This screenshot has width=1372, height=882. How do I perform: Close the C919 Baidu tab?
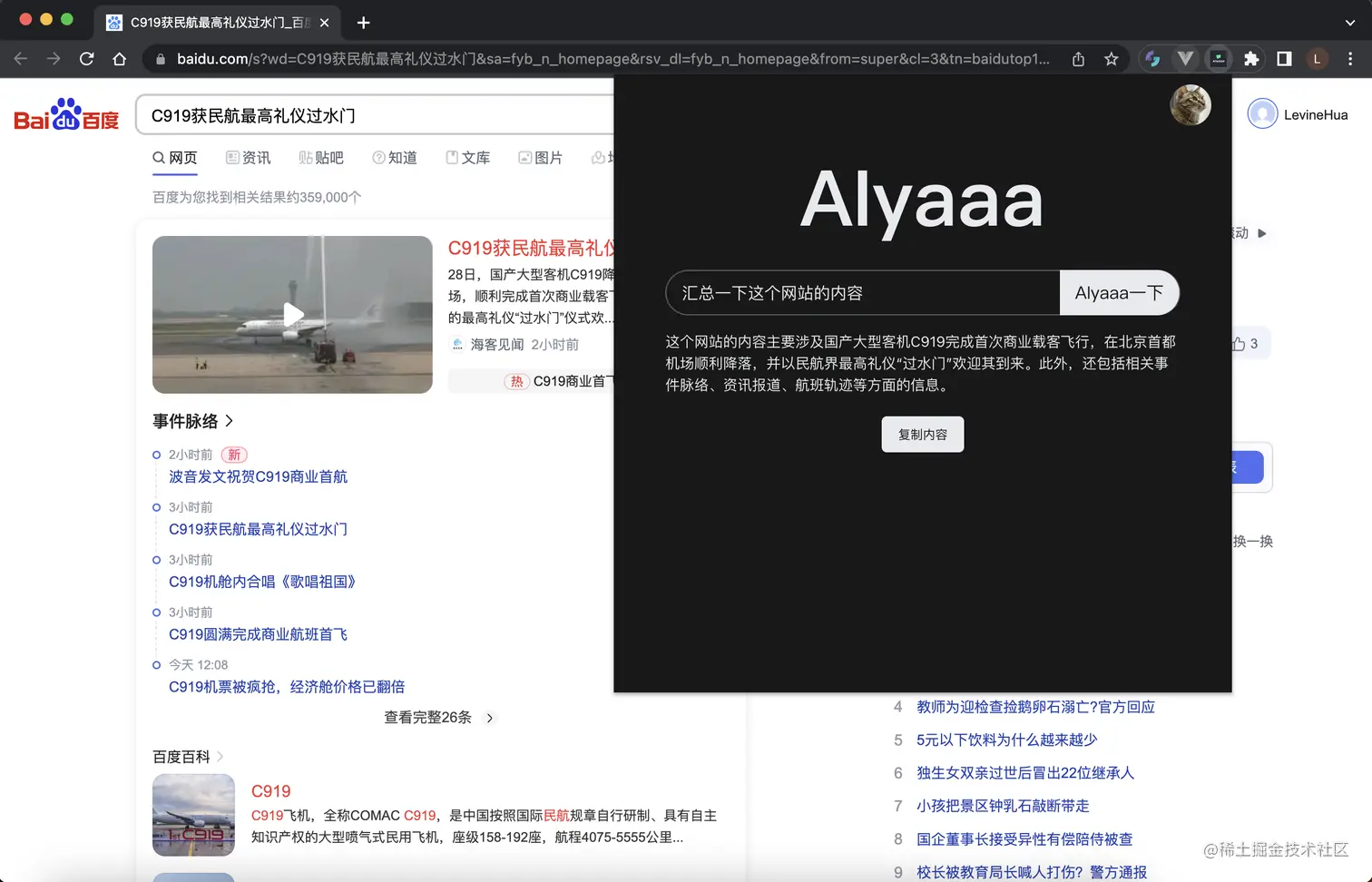pos(325,23)
